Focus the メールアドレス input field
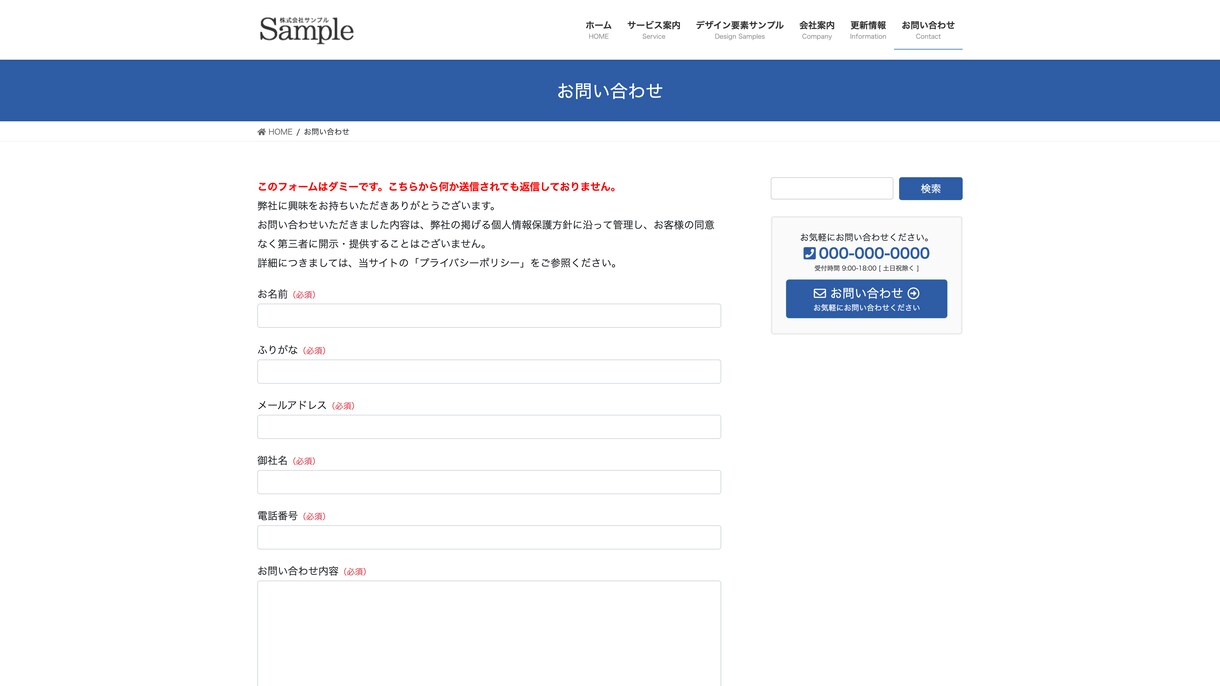Screen dimensions: 1220x686 (x=489, y=427)
